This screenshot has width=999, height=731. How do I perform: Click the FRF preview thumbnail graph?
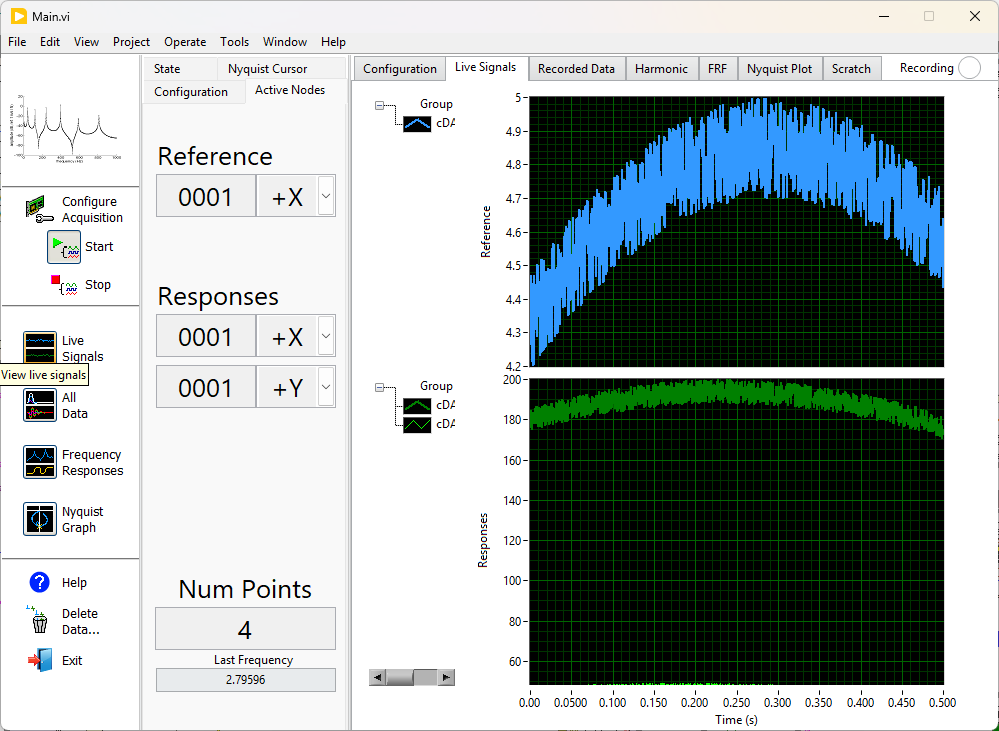64,127
